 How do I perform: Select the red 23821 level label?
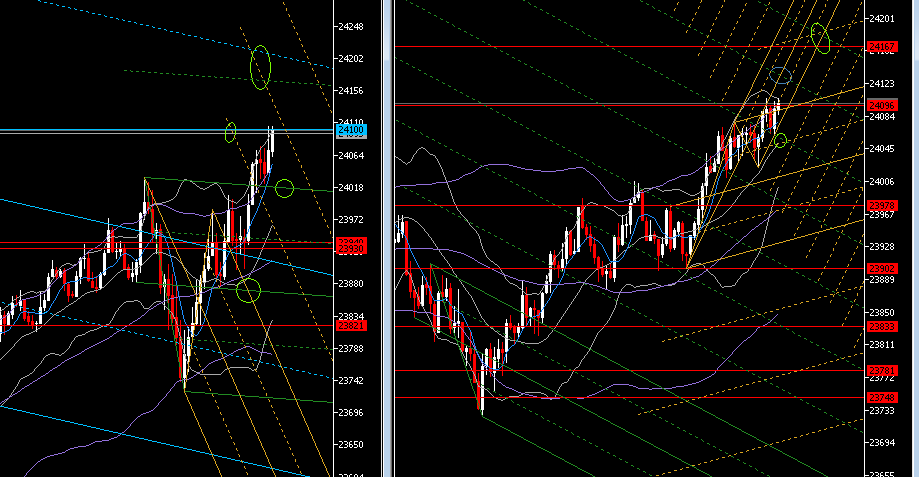[x=351, y=326]
